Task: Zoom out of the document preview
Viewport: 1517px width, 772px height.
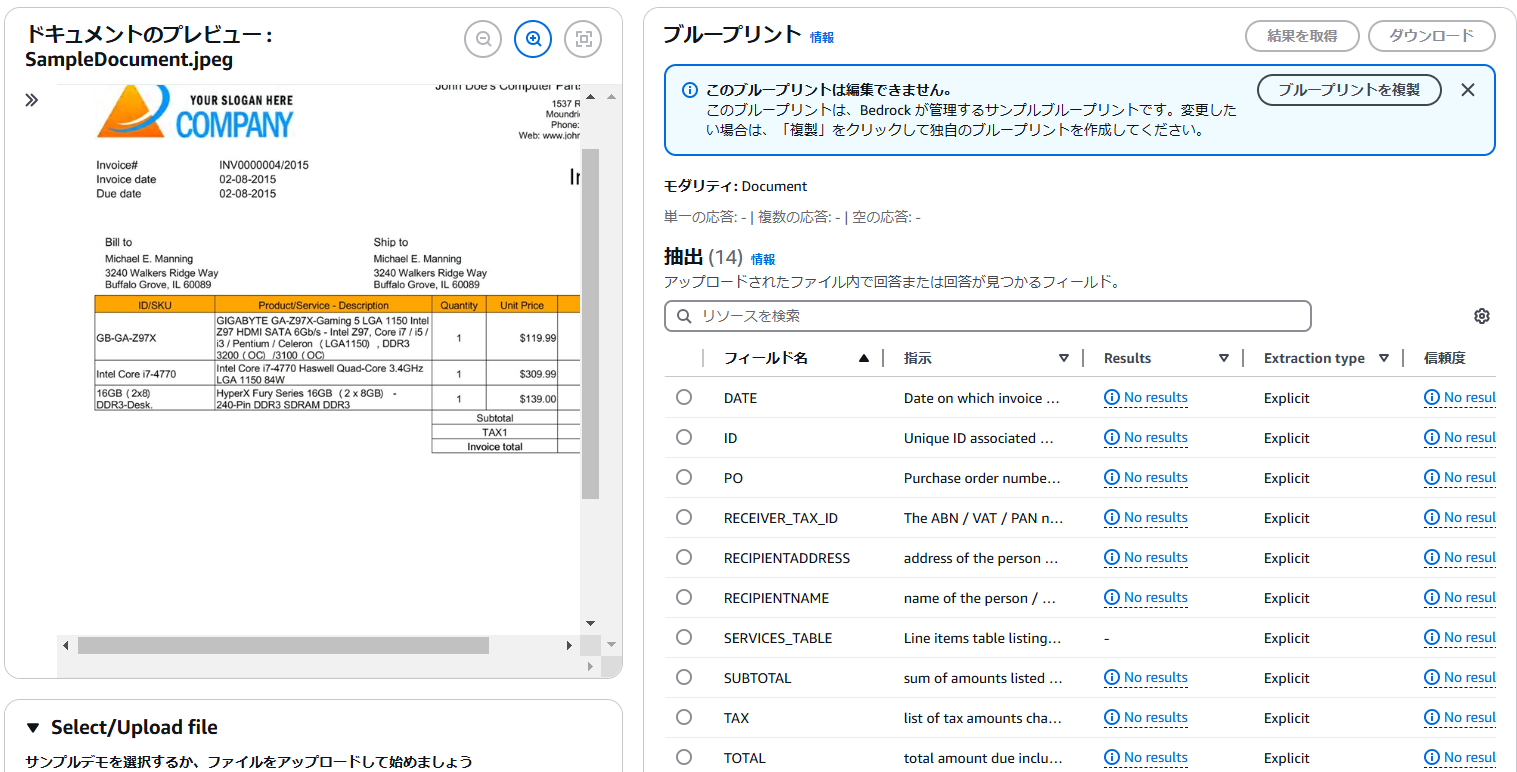Action: tap(483, 38)
